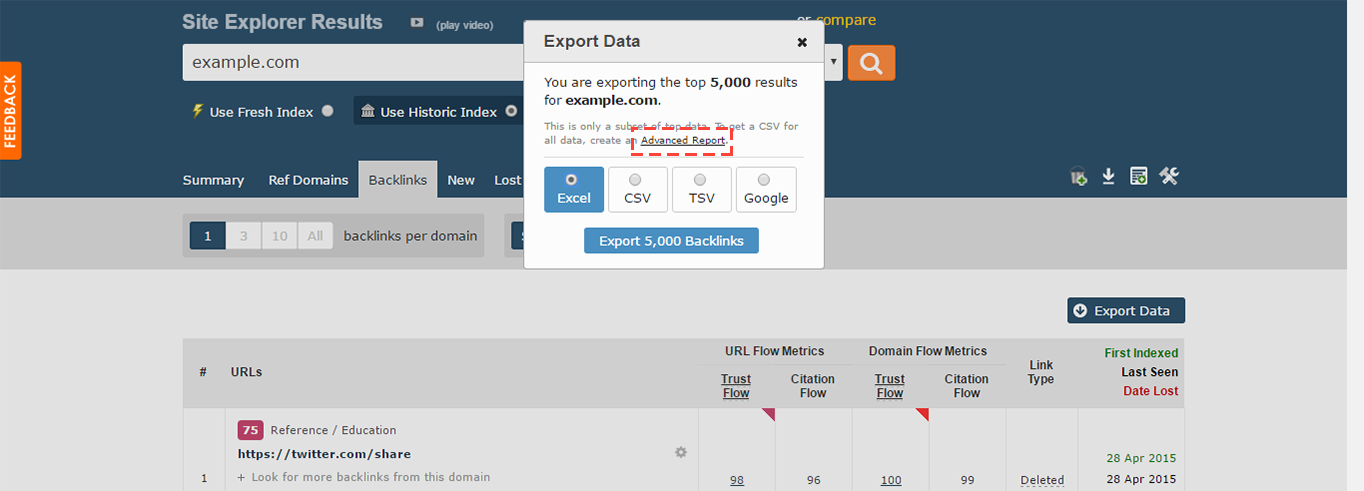Click the Domain Citation Flow value 99
The height and width of the screenshot is (491, 1364).
[967, 480]
